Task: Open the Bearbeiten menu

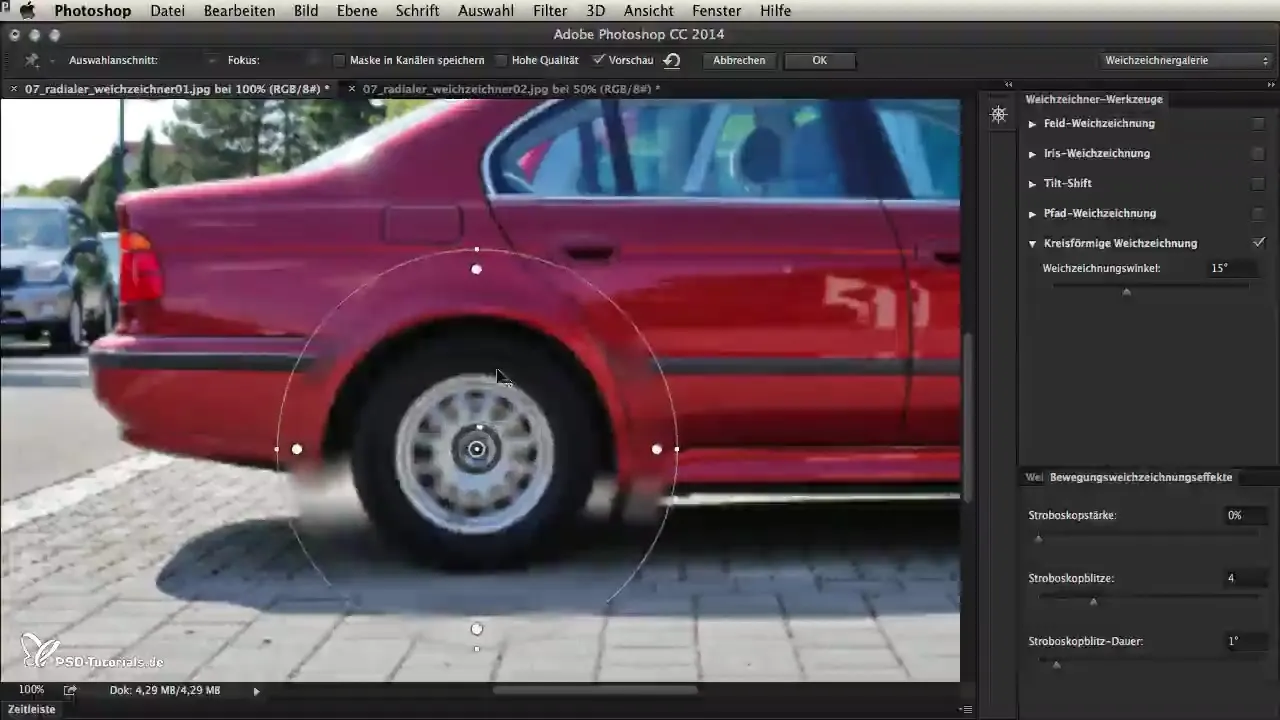Action: point(239,11)
